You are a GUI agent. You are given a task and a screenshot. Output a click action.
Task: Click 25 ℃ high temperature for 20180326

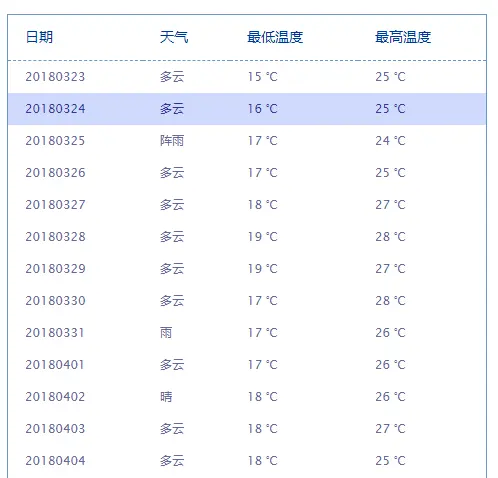tap(390, 173)
